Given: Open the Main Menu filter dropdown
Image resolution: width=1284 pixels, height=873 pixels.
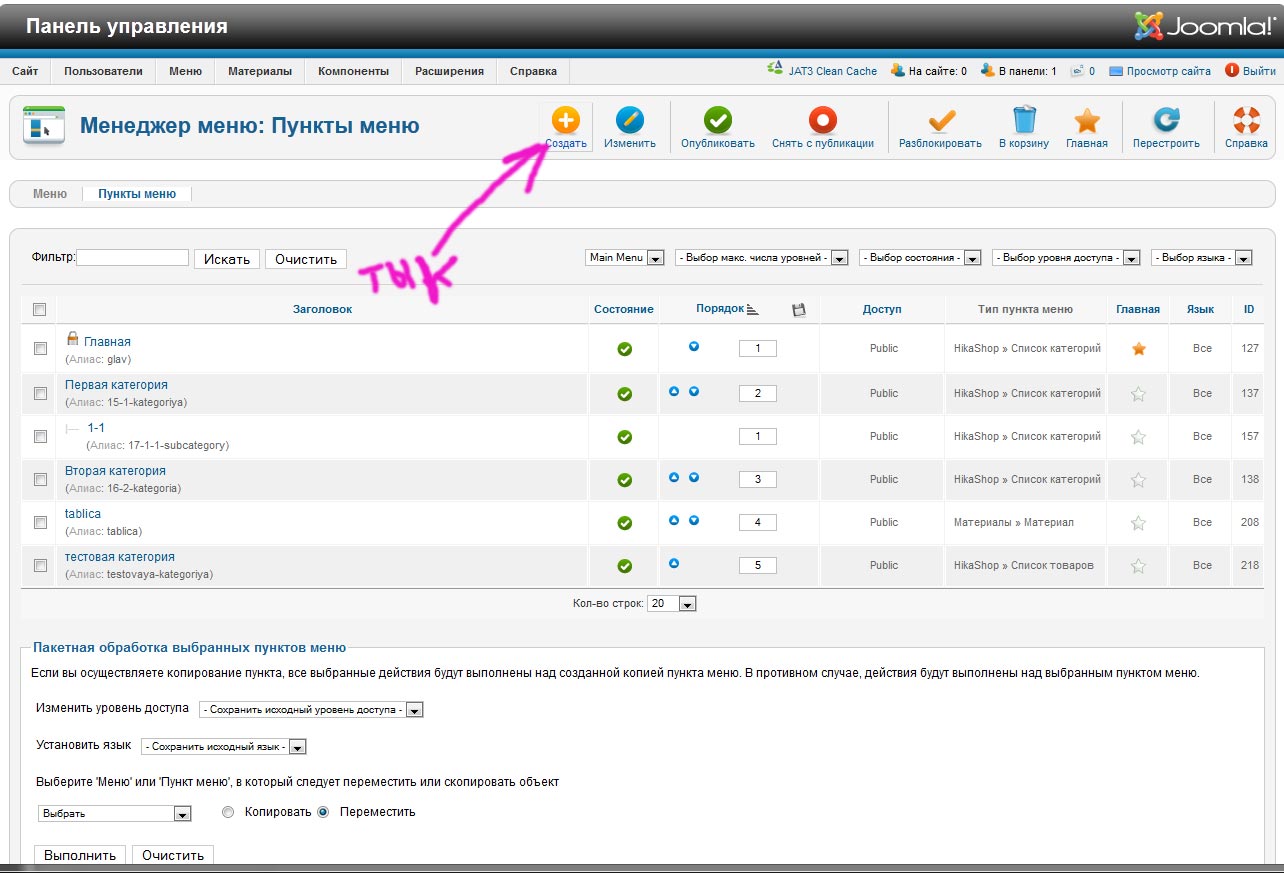Looking at the screenshot, I should coord(626,258).
